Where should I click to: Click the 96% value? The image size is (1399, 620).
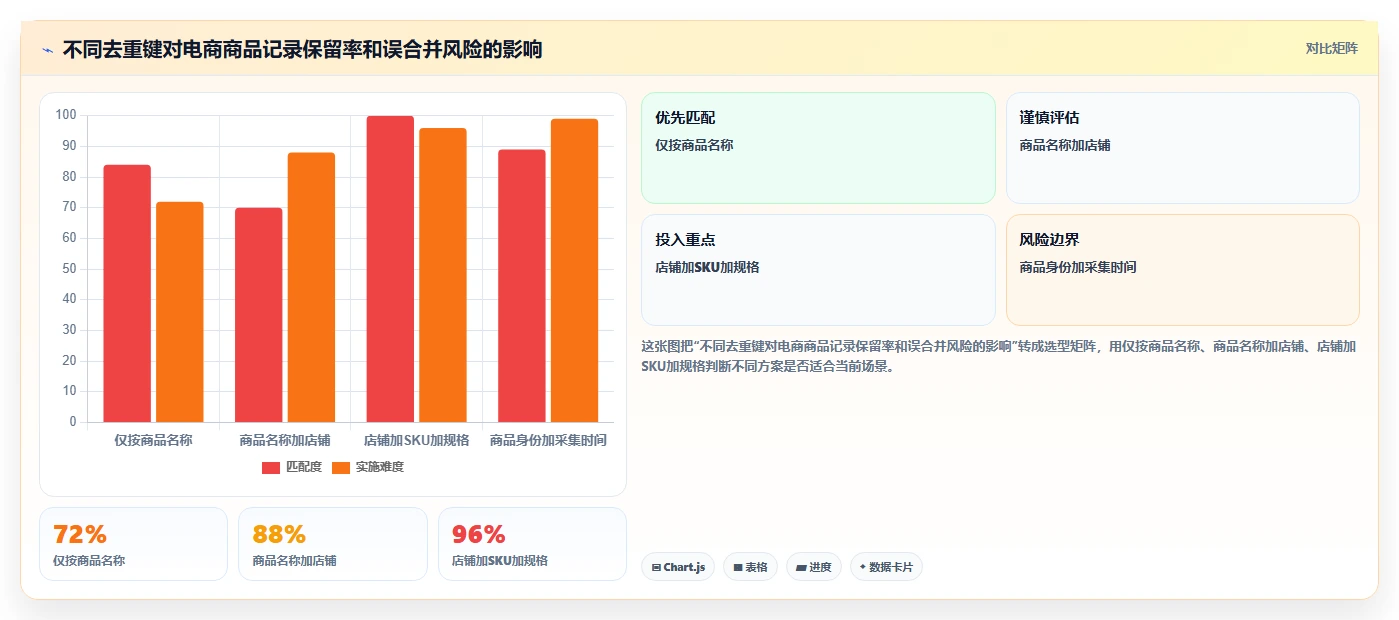click(x=478, y=534)
